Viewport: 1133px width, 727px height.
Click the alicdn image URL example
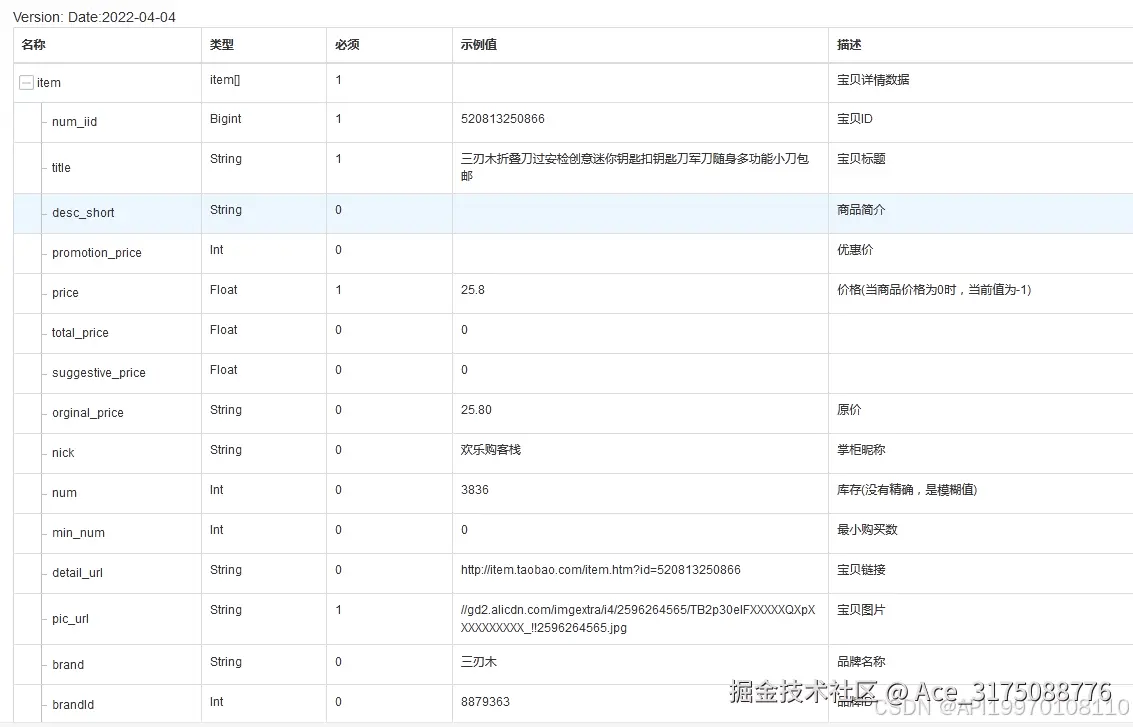638,619
